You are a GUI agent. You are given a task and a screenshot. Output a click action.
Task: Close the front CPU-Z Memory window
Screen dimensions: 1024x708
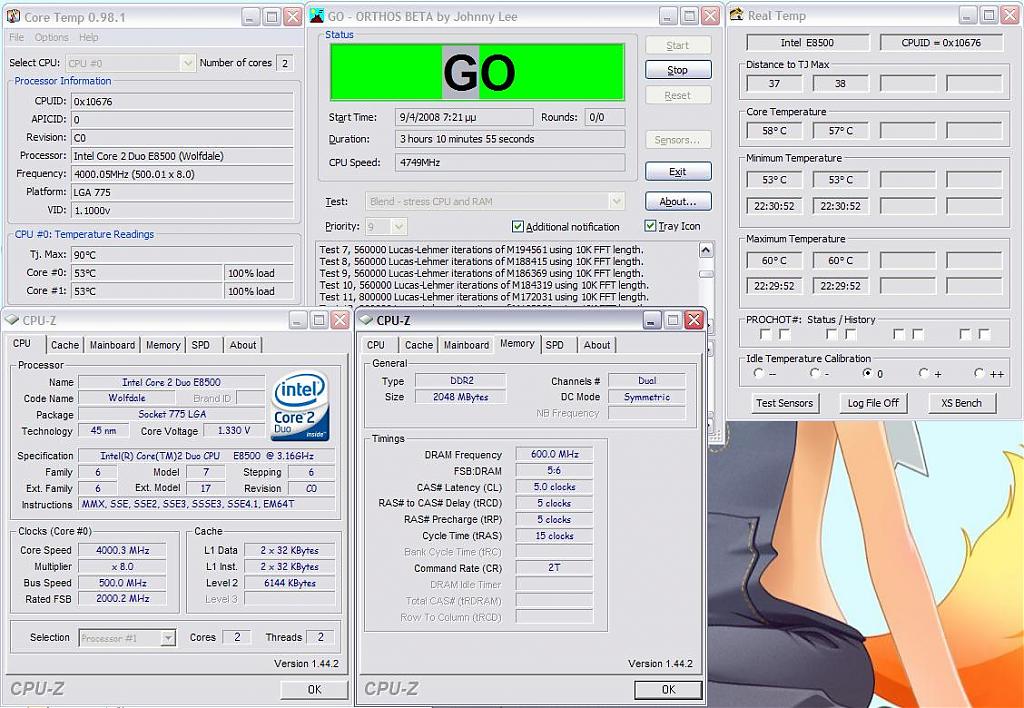[694, 320]
